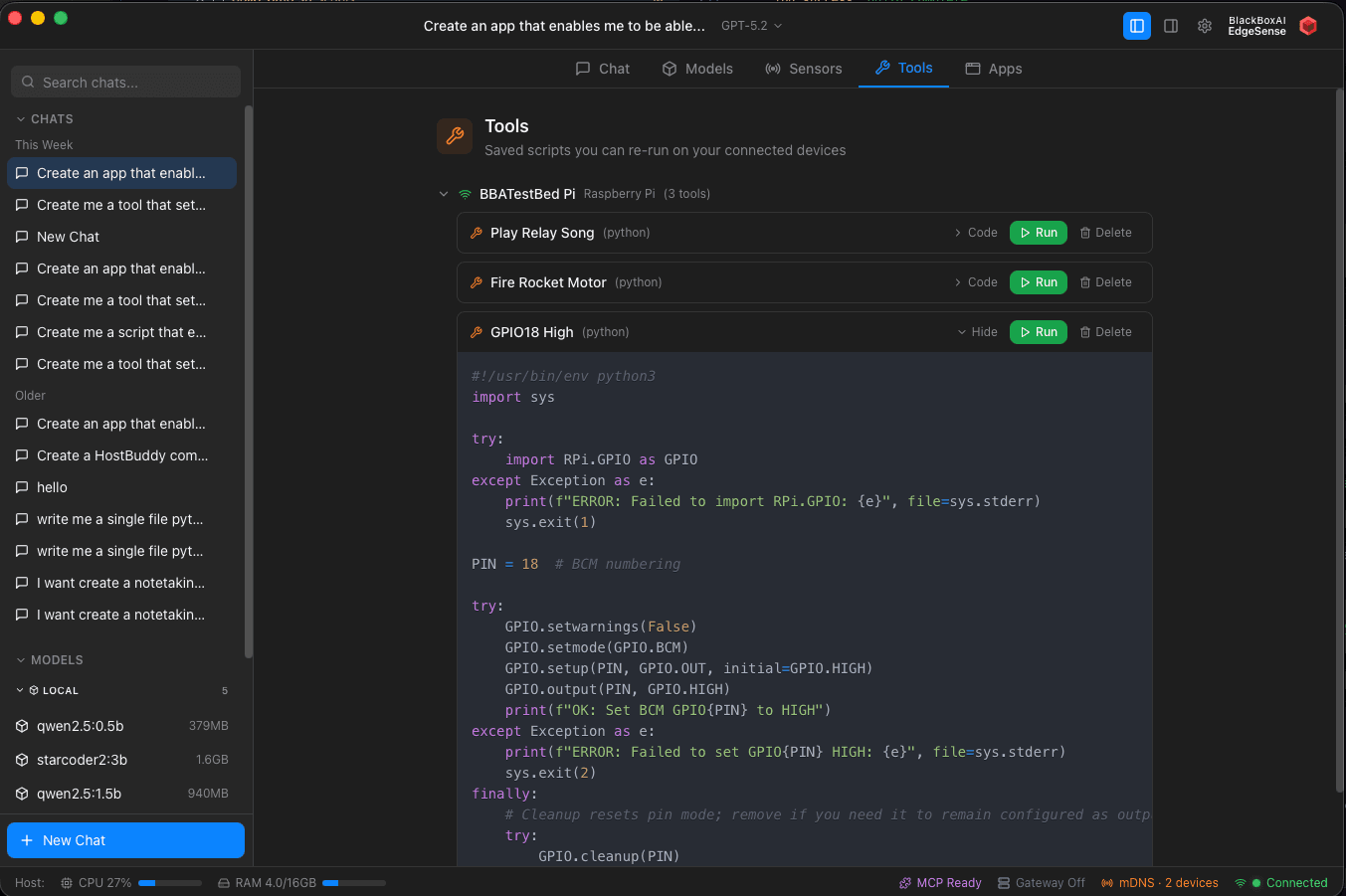Image resolution: width=1346 pixels, height=896 pixels.
Task: Click the Search chats input field
Action: (x=124, y=81)
